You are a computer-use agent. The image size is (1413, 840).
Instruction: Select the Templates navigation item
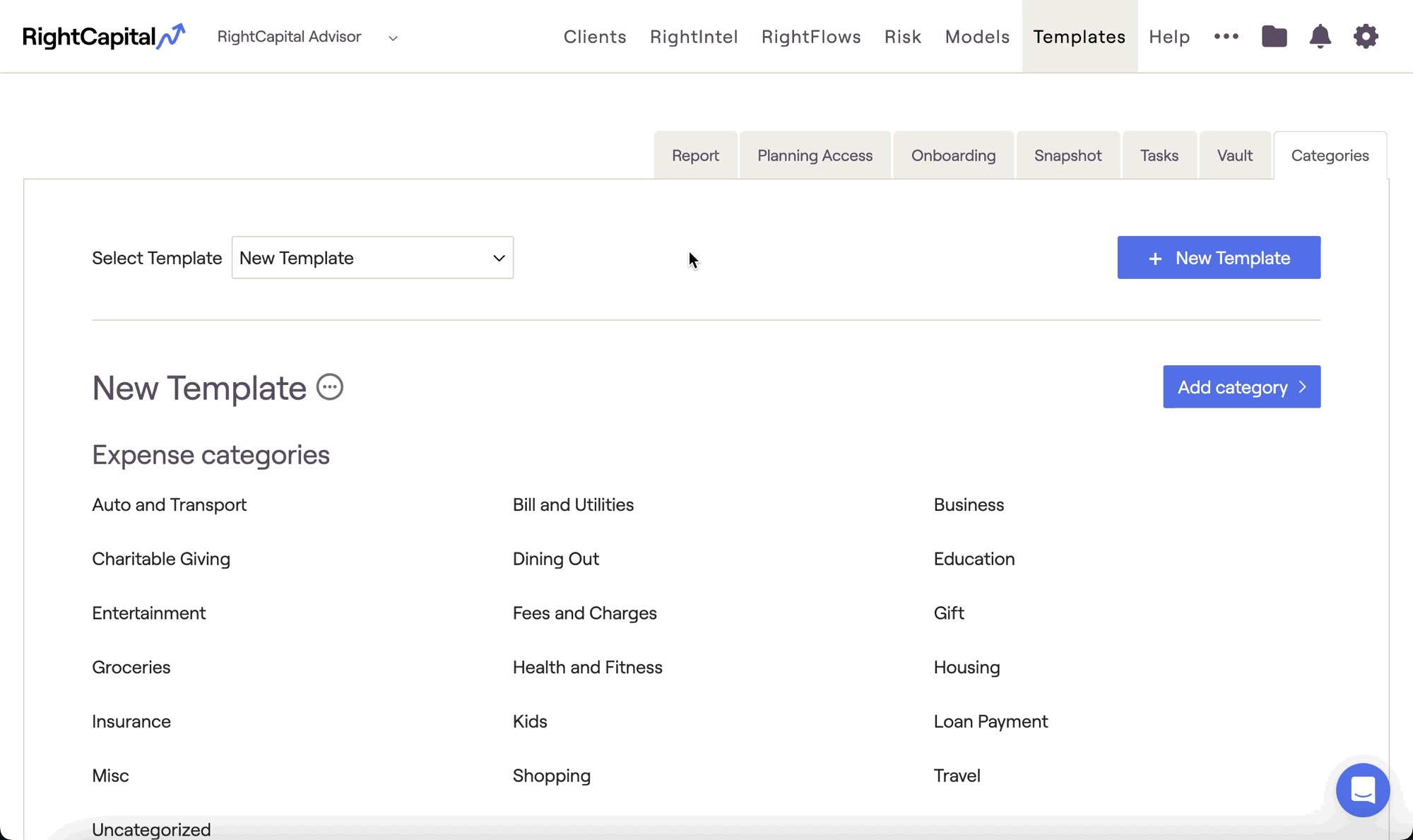1080,37
